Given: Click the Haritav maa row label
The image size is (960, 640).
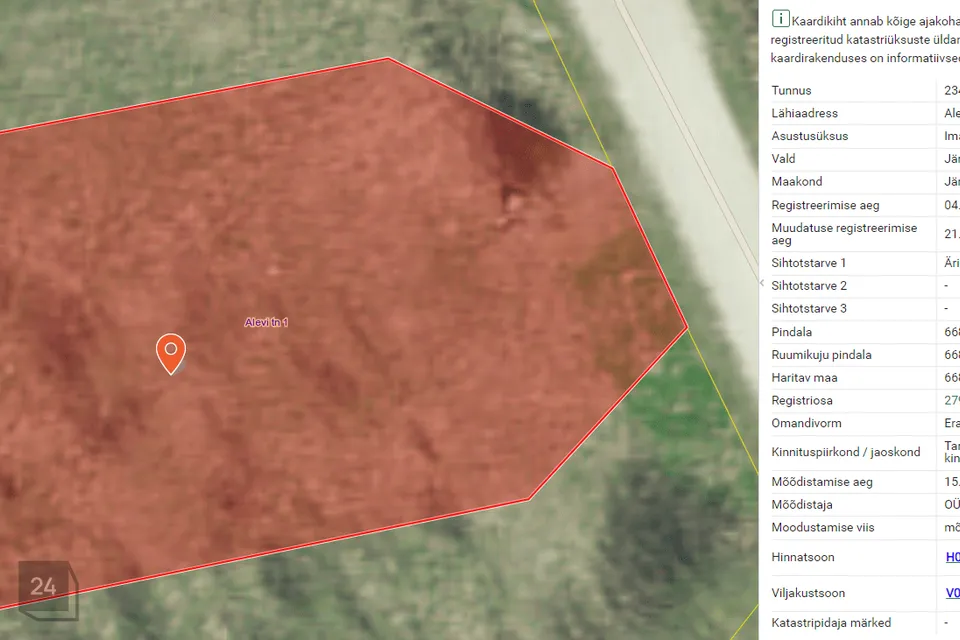Looking at the screenshot, I should click(804, 378).
